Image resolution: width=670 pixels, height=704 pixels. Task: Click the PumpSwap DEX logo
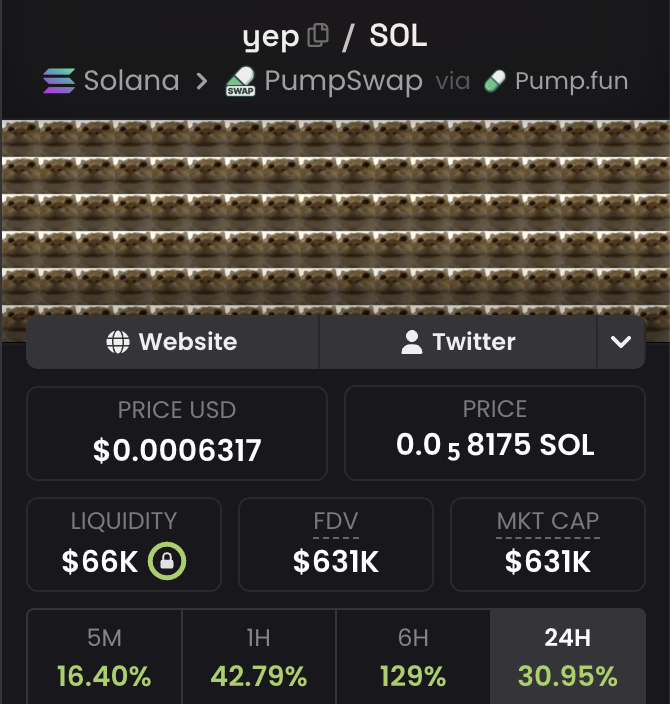click(241, 82)
